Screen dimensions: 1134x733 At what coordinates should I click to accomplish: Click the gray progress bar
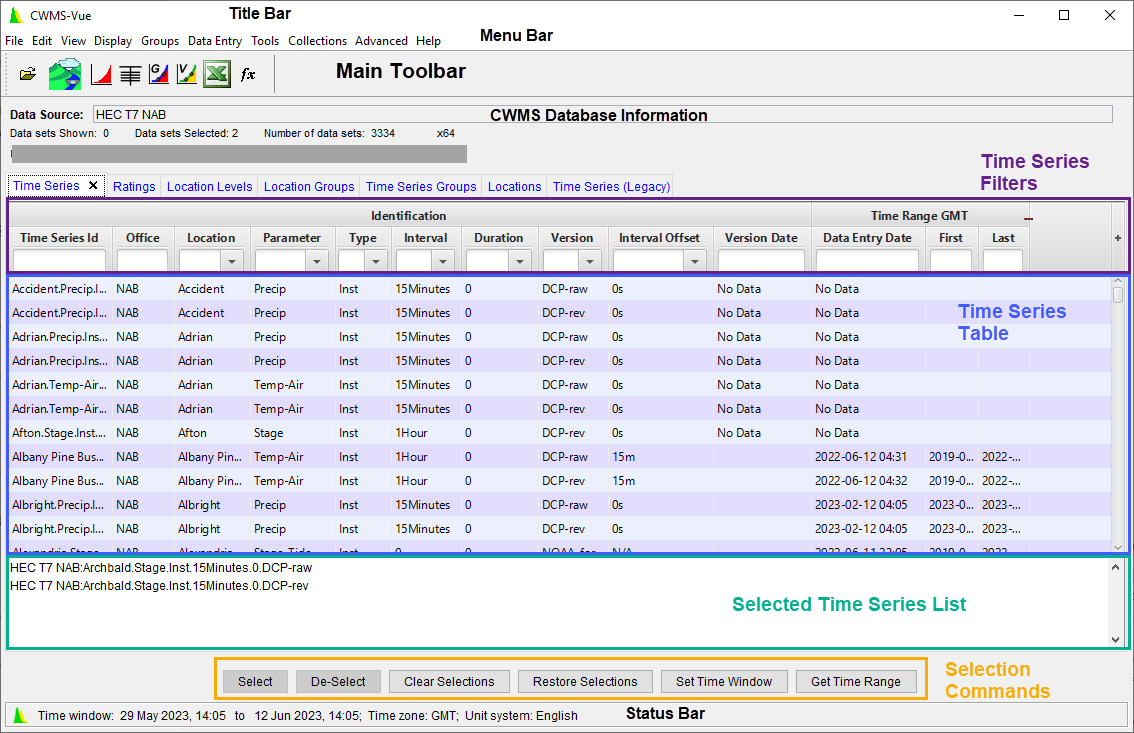point(239,154)
